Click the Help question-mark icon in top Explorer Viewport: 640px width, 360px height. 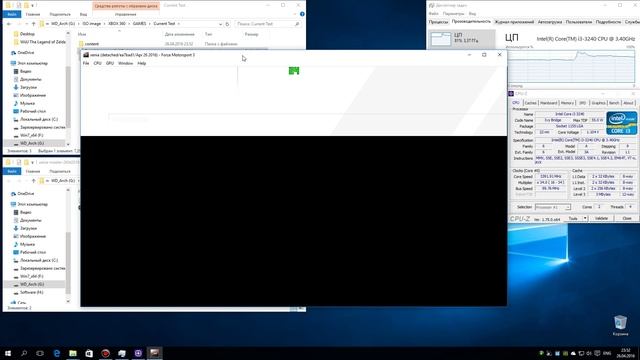pos(302,14)
